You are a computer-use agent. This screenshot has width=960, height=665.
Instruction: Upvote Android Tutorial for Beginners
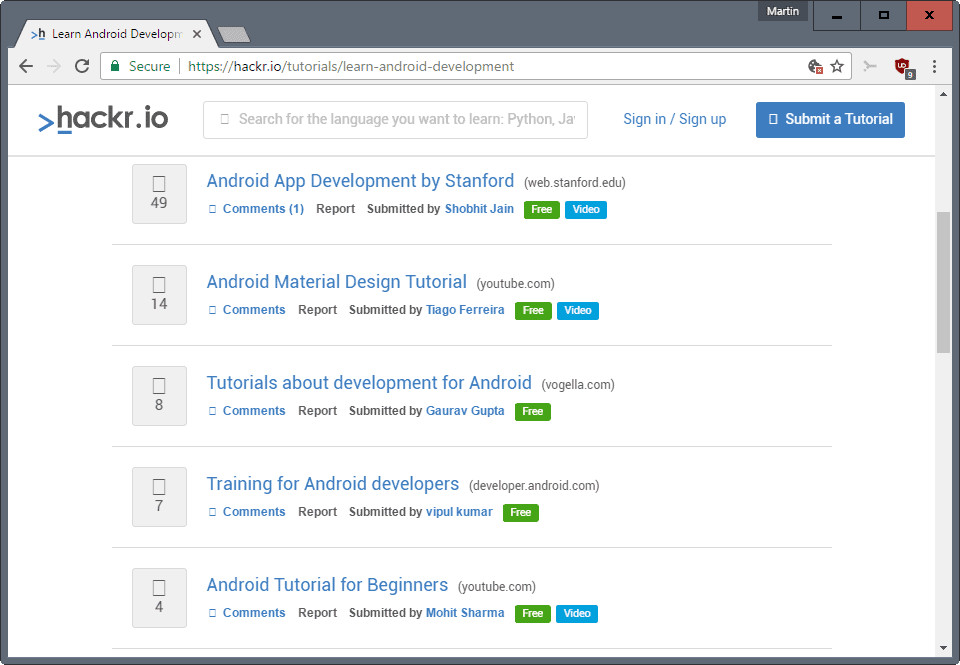(159, 588)
